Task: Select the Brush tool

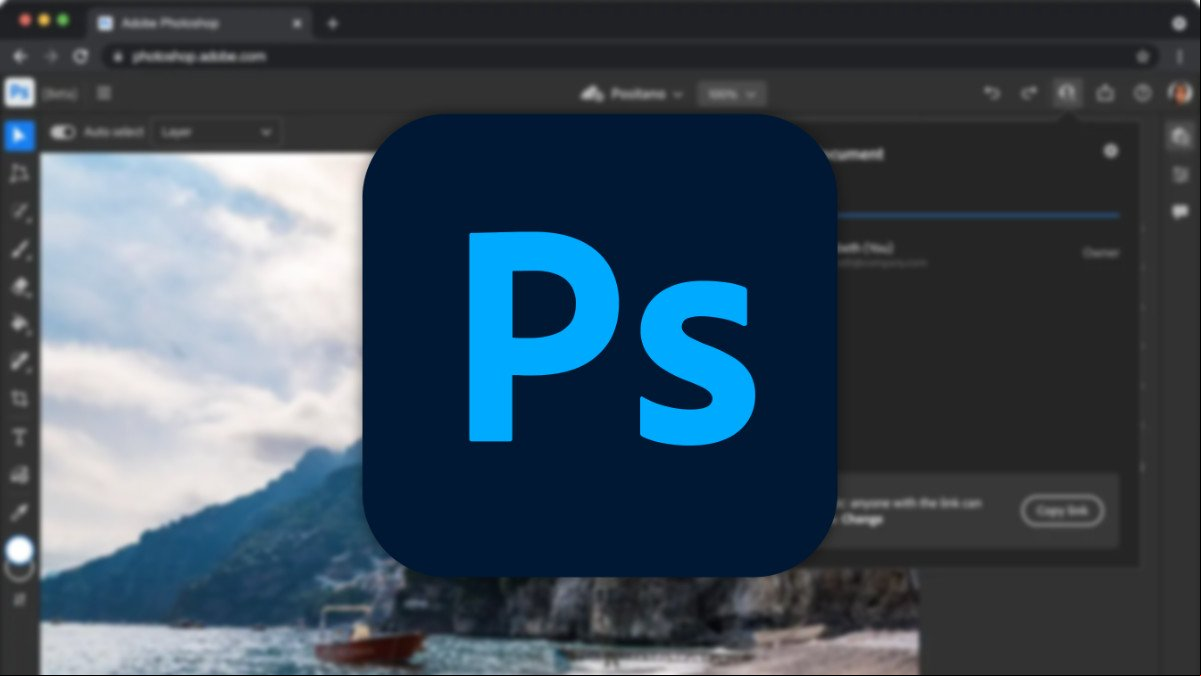Action: click(19, 249)
